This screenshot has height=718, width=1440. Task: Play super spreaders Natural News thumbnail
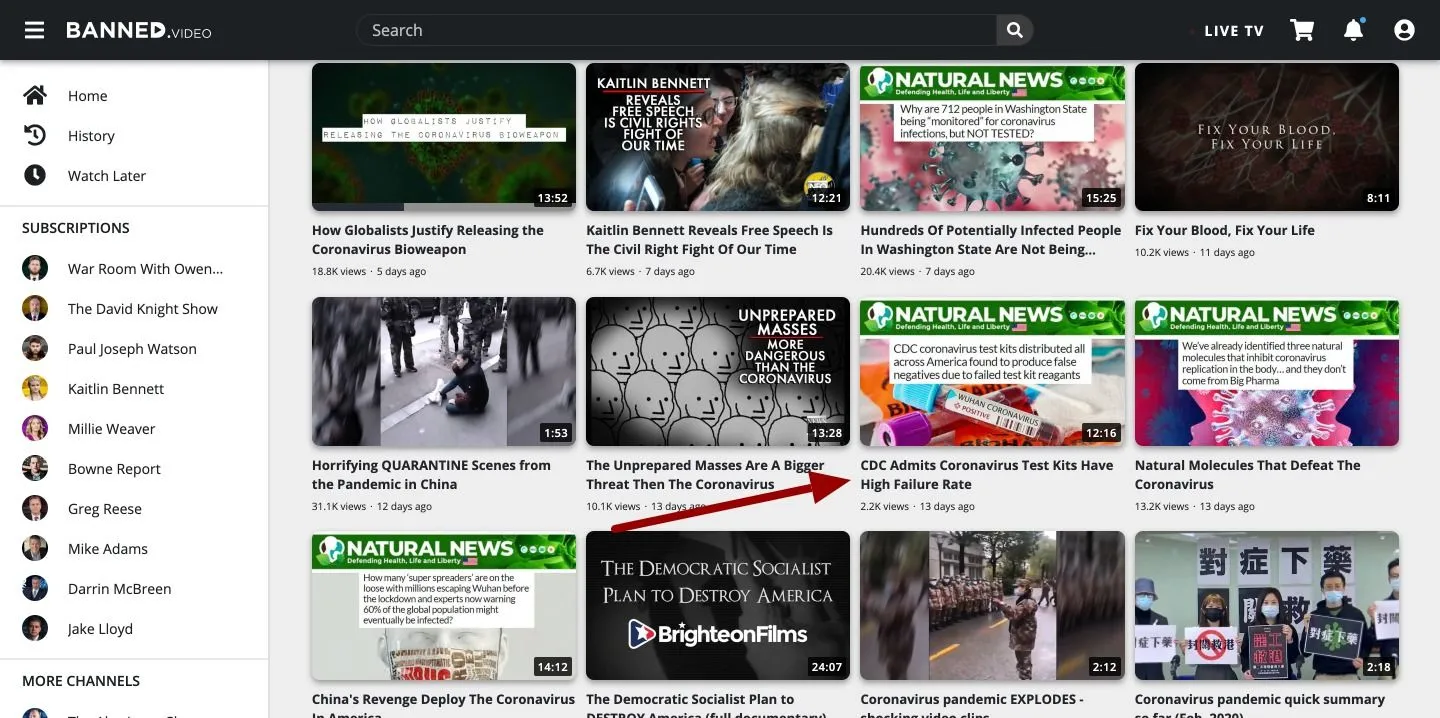pyautogui.click(x=444, y=605)
